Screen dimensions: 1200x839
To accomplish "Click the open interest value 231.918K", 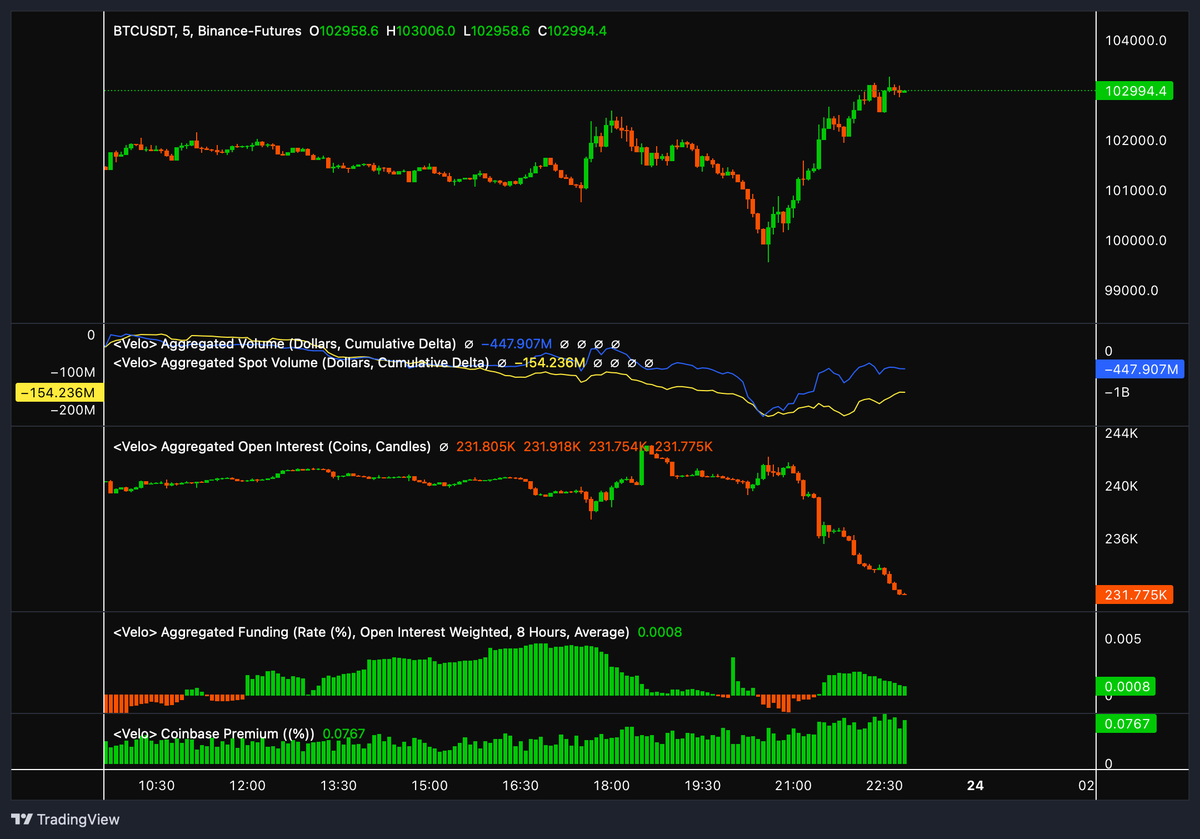I will (x=553, y=446).
